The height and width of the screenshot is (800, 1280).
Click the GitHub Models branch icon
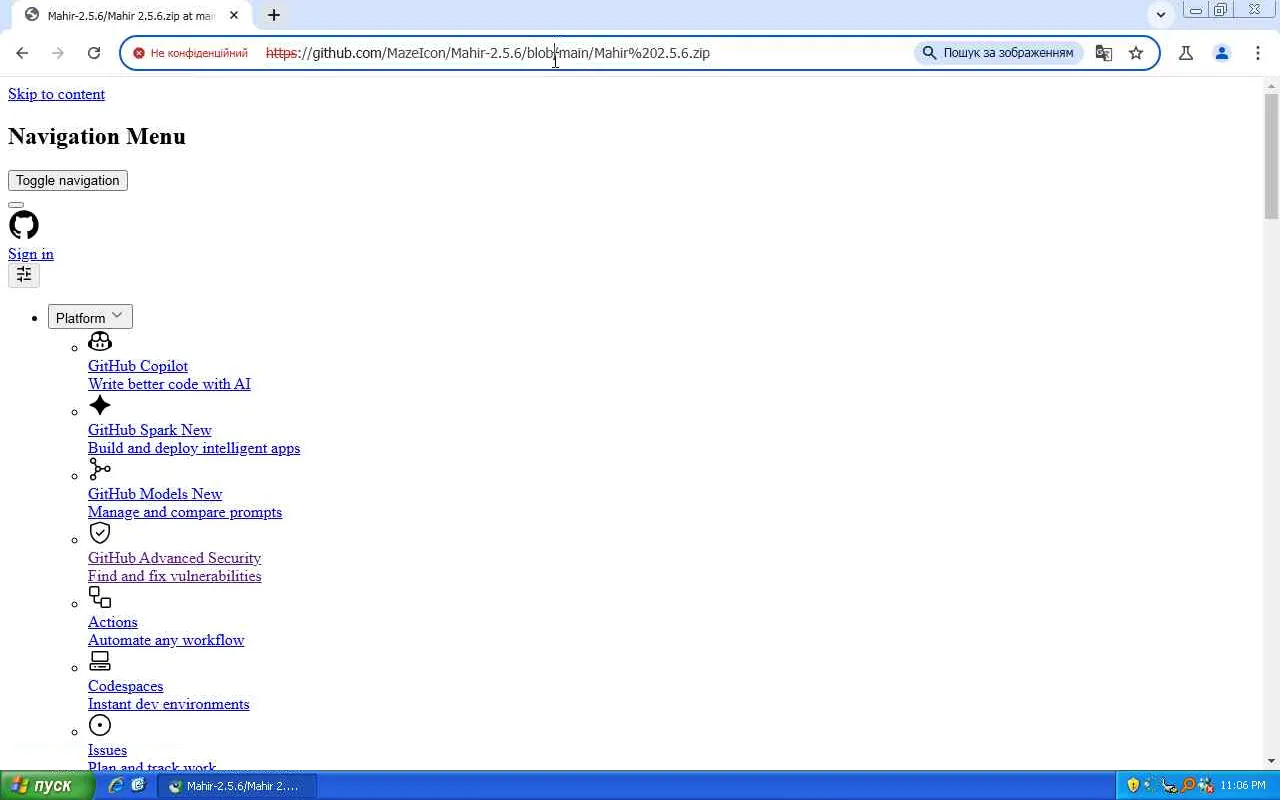[x=100, y=469]
